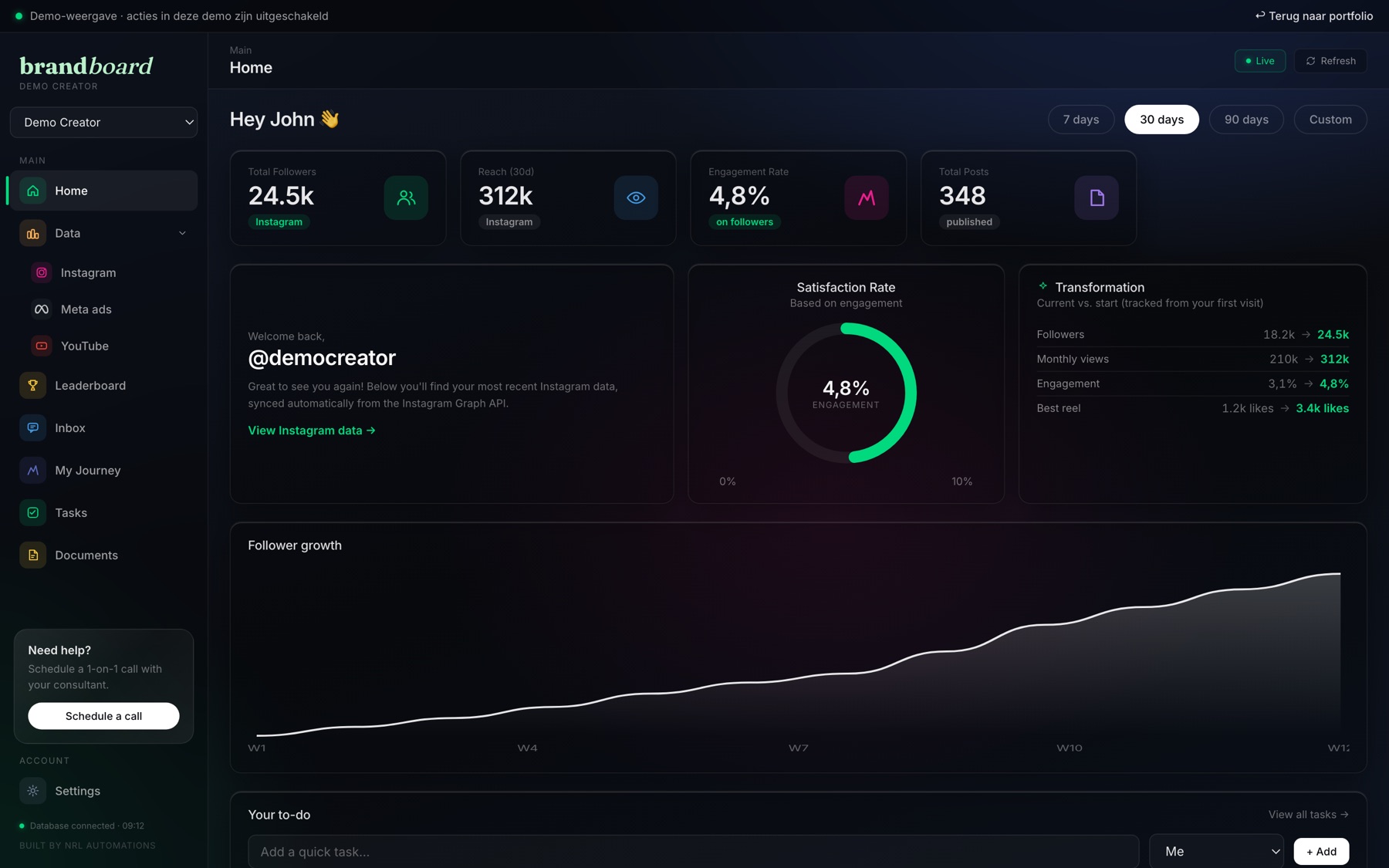The width and height of the screenshot is (1389, 868).
Task: Click the Home house icon in sidebar
Action: (x=33, y=191)
